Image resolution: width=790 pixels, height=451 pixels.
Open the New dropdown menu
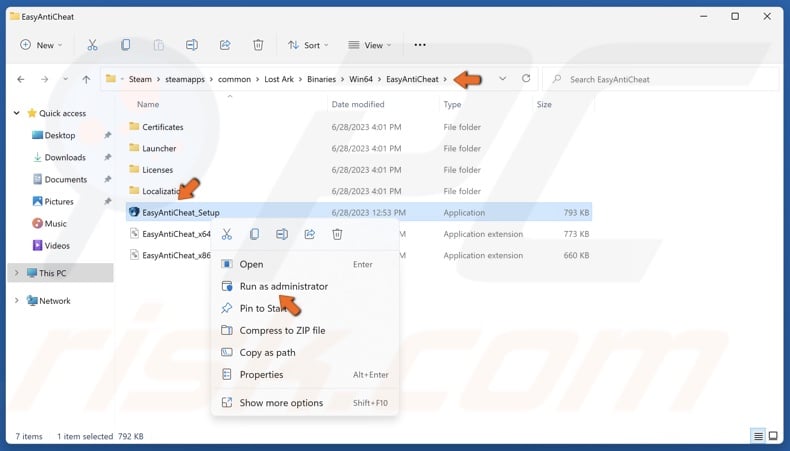[x=41, y=45]
